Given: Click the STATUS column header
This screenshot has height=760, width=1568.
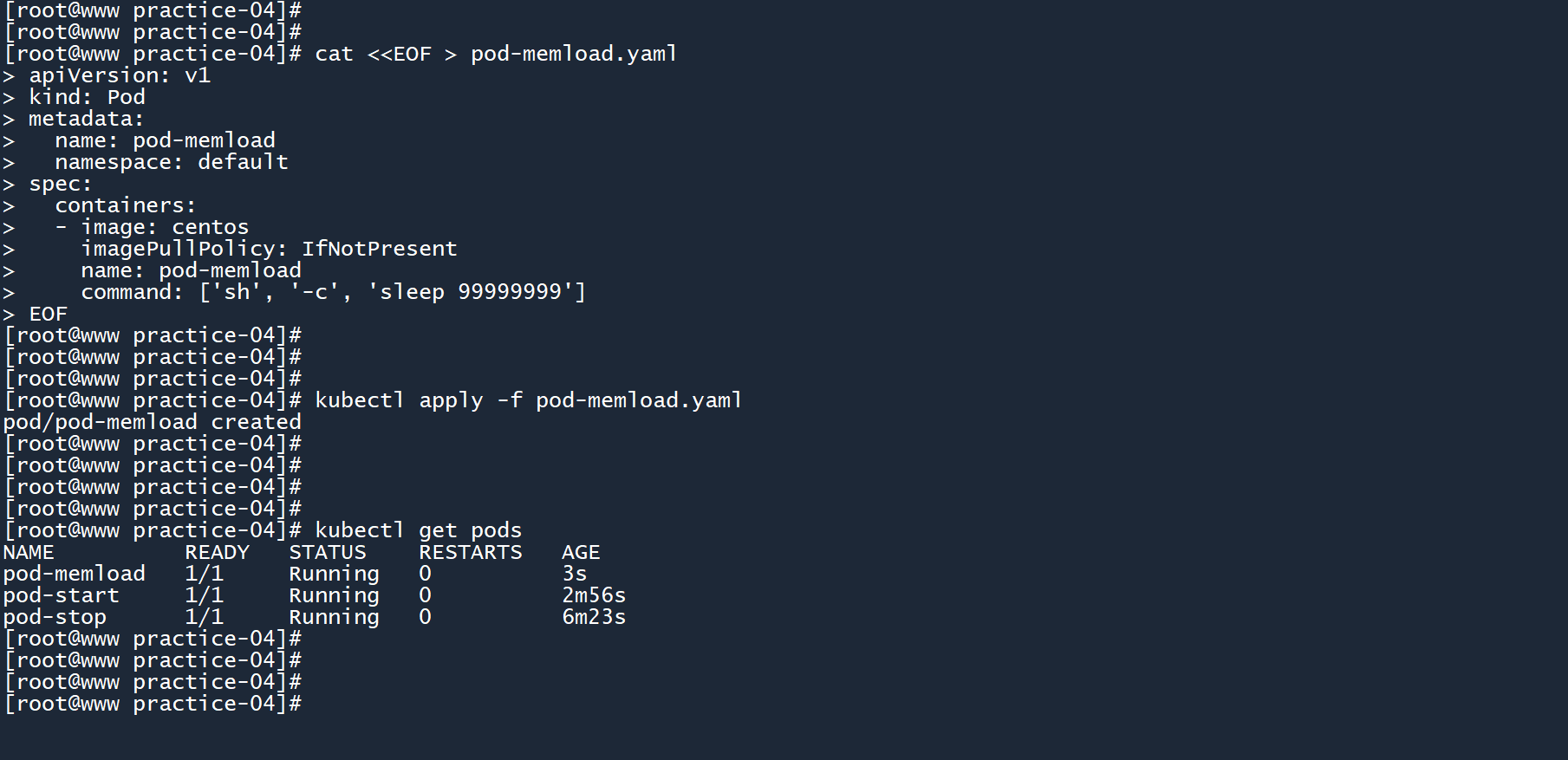Looking at the screenshot, I should tap(327, 552).
